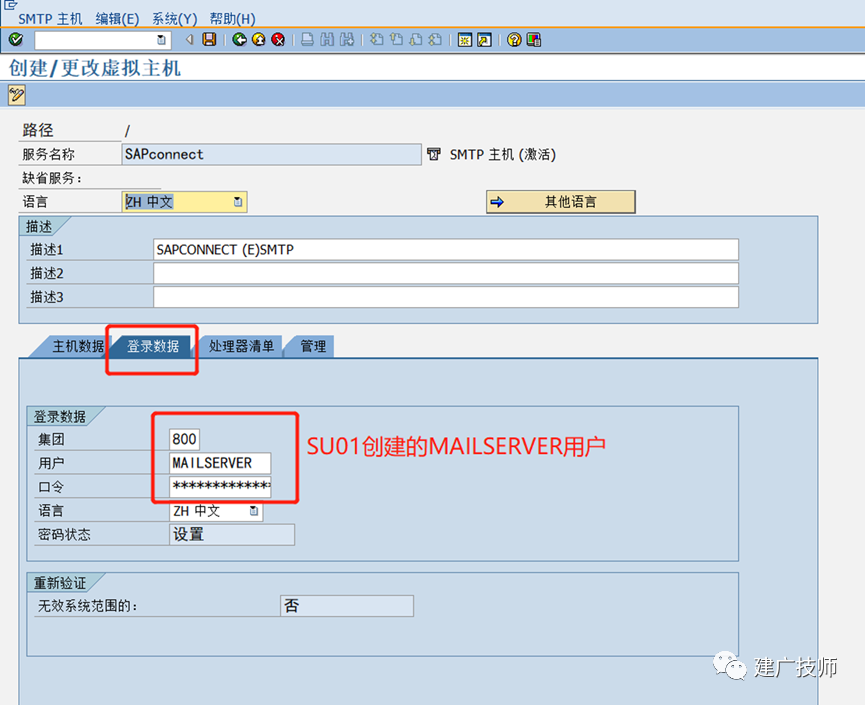The height and width of the screenshot is (705, 865).
Task: Click the red Cancel icon
Action: [x=278, y=40]
